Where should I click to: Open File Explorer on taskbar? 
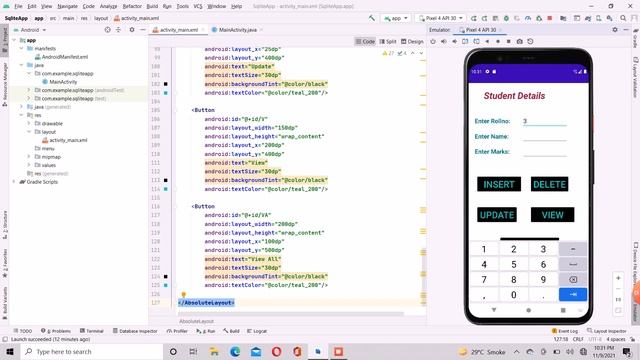tap(214, 351)
